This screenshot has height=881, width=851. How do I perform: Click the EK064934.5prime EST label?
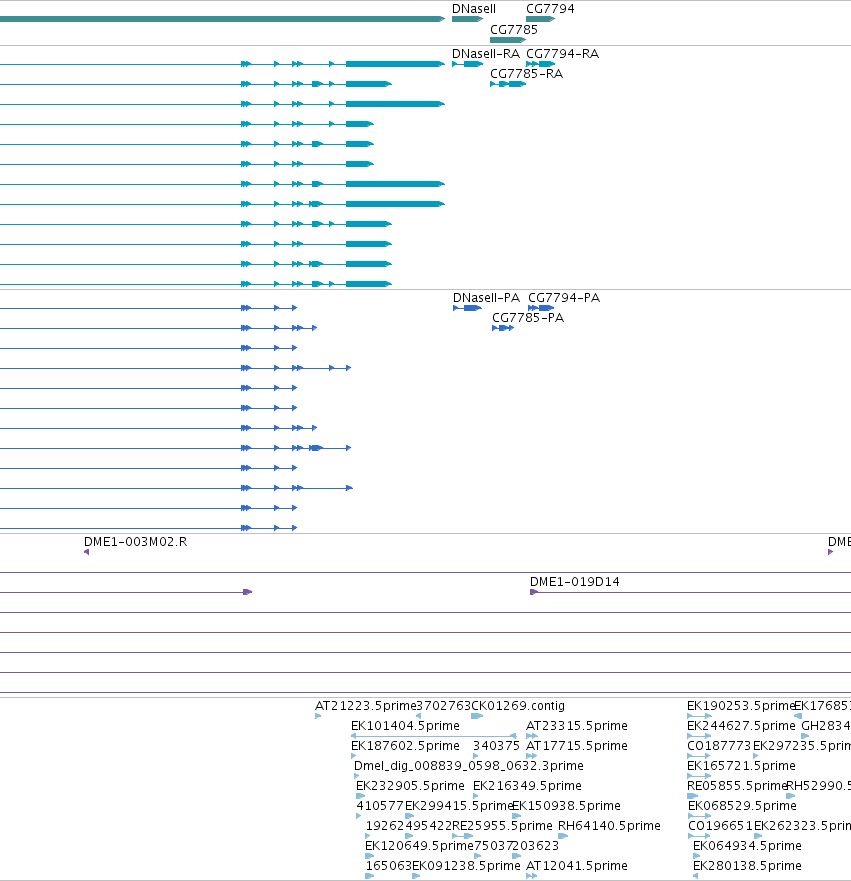click(747, 846)
